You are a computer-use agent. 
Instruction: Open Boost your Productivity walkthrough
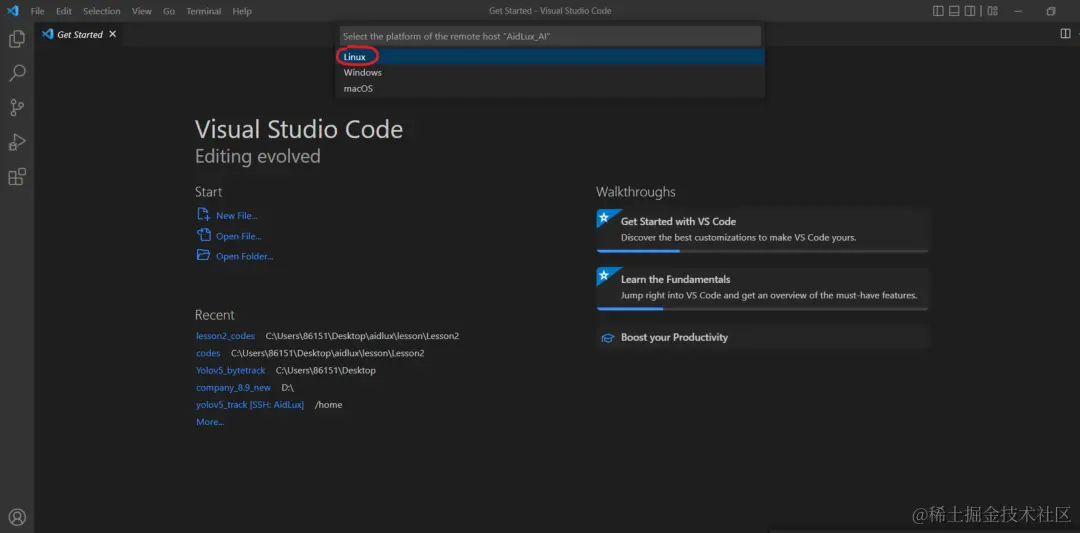[x=762, y=337]
